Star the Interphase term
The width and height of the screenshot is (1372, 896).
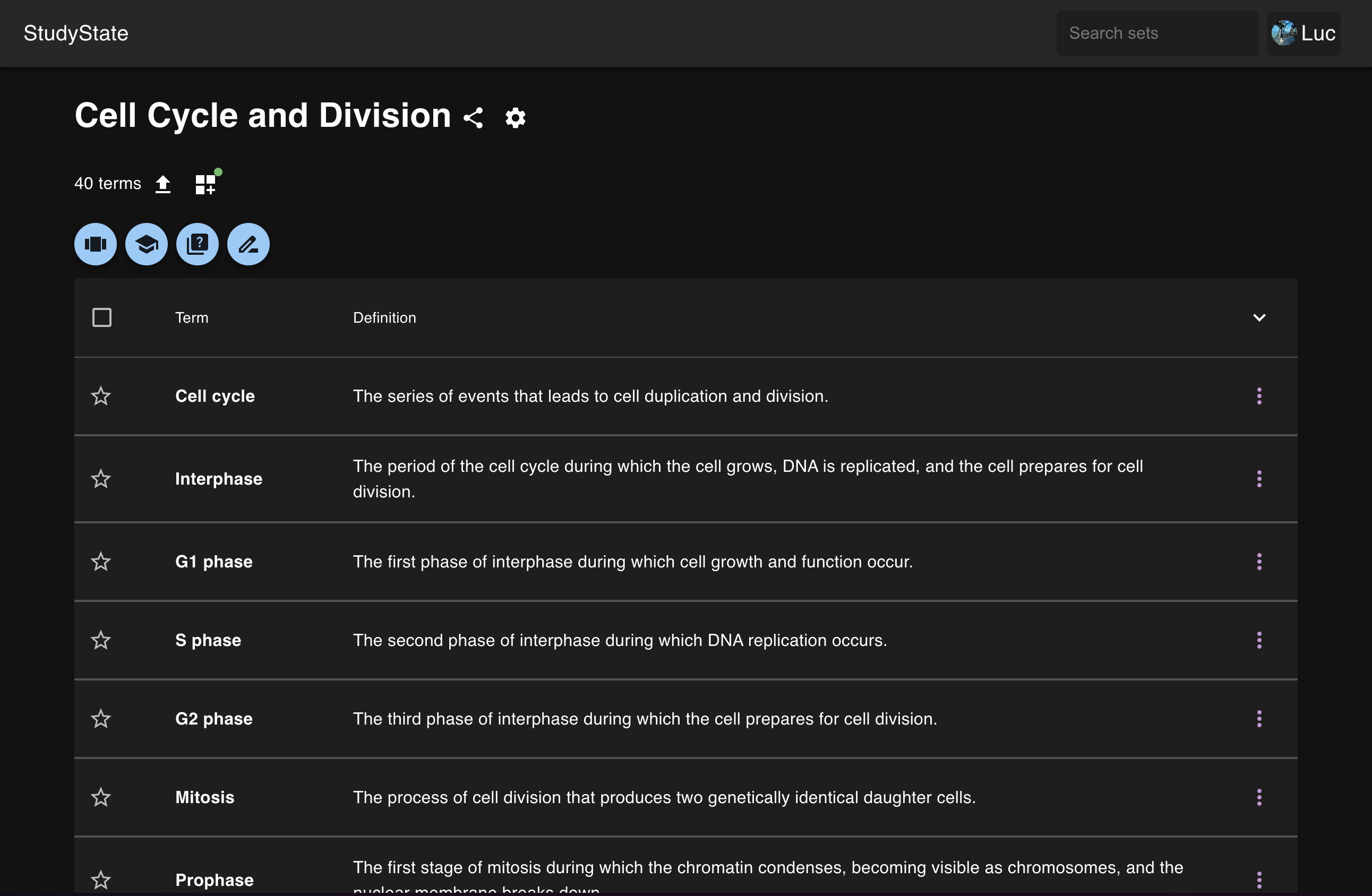[101, 479]
